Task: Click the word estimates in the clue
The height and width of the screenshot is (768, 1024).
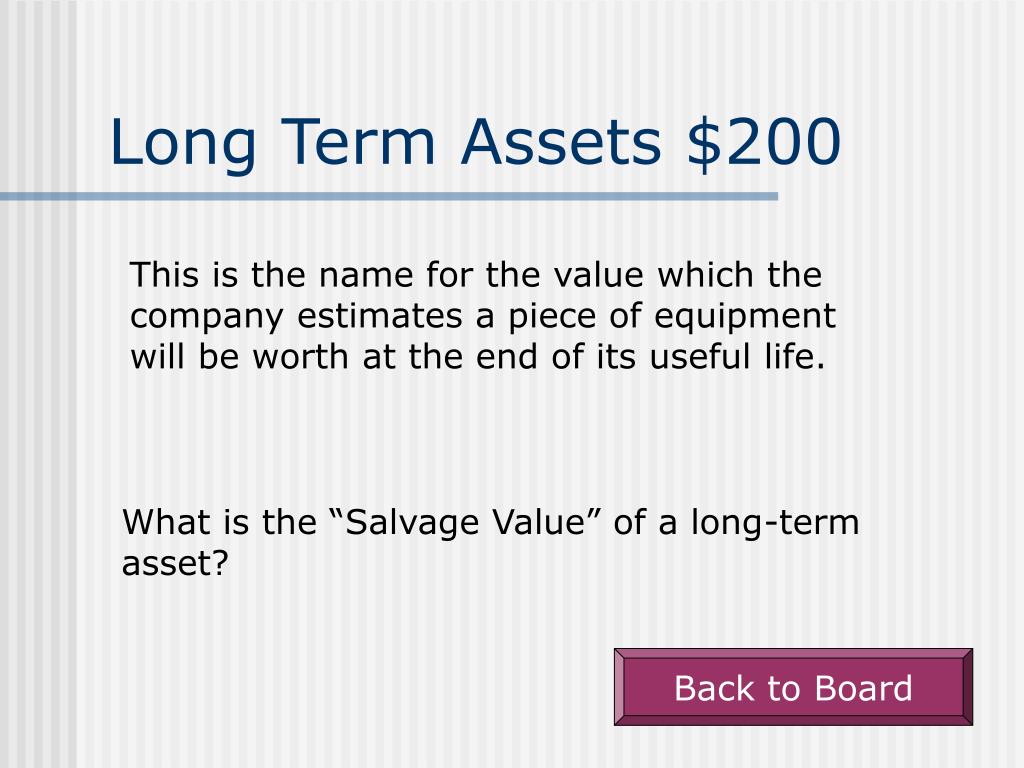Action: pos(379,316)
